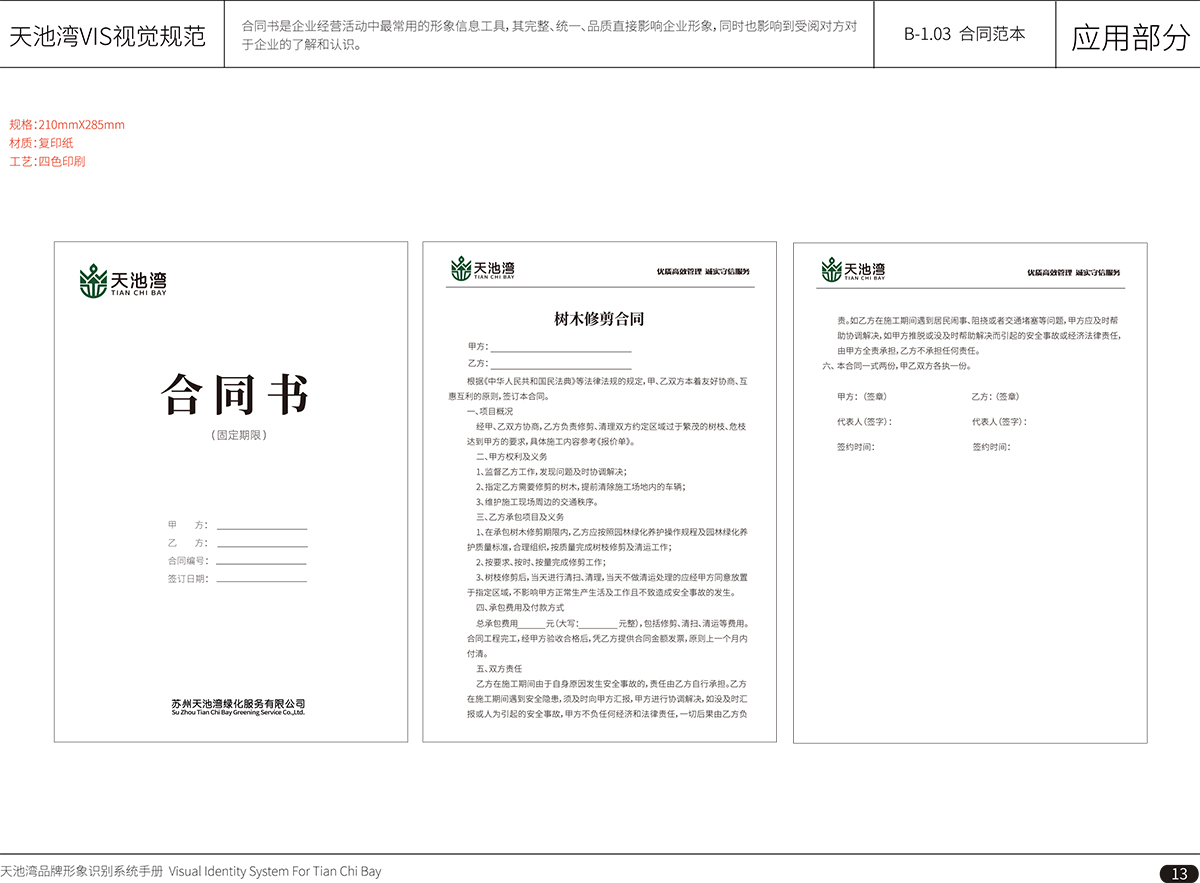
Task: Click 乙方 代表人(签字) on the signature page
Action: pyautogui.click(x=999, y=422)
